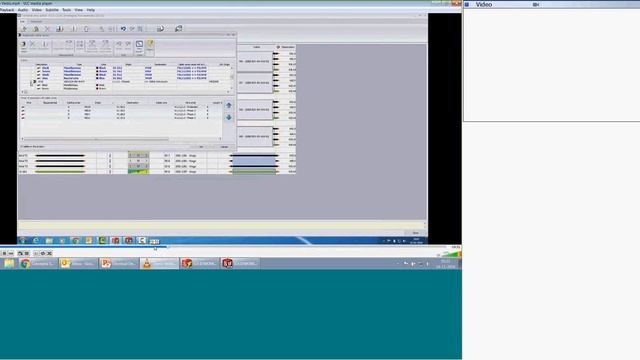
Task: Open VLC's View menu
Action: [x=79, y=10]
